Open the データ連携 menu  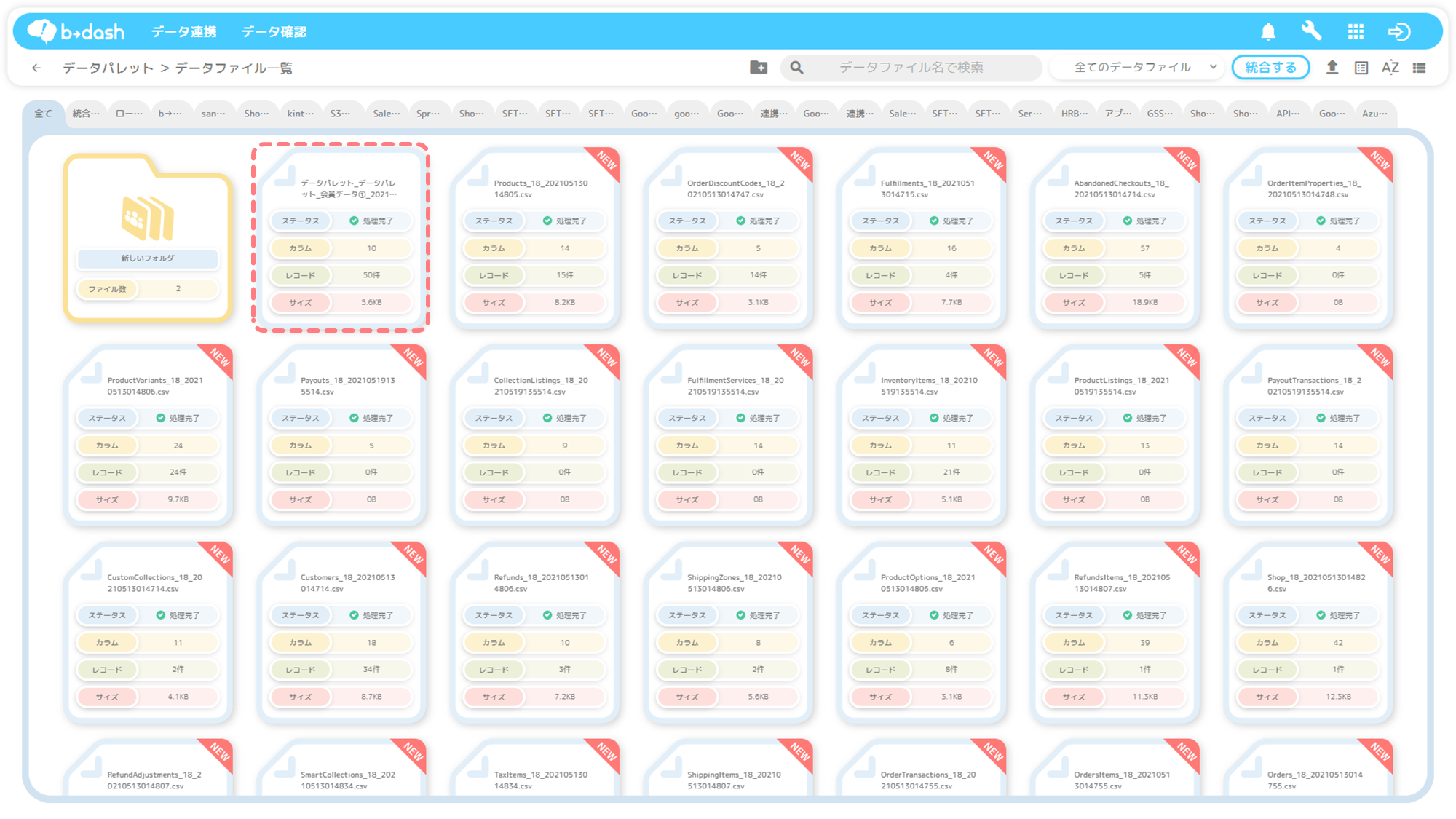tap(183, 31)
